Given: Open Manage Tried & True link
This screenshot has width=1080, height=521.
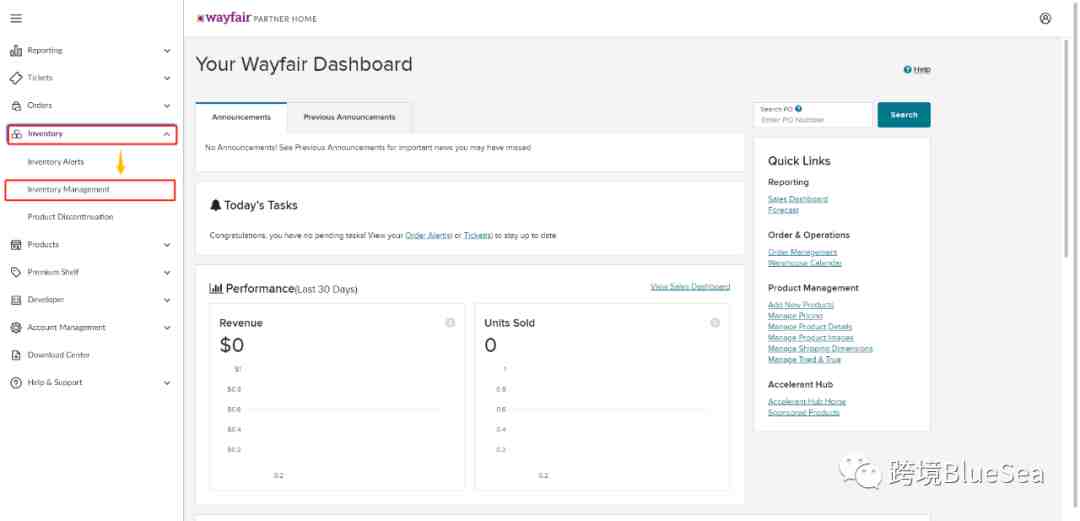Looking at the screenshot, I should pyautogui.click(x=804, y=360).
